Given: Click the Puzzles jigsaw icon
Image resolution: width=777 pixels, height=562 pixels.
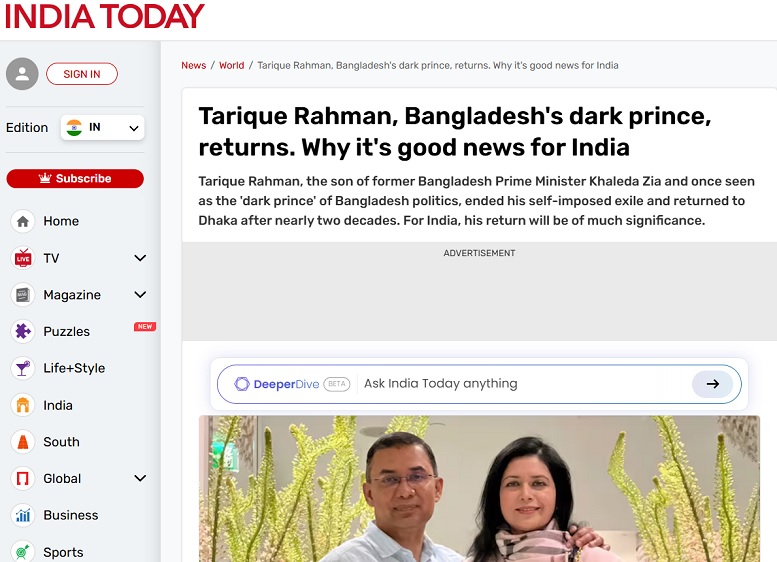Looking at the screenshot, I should click(23, 331).
